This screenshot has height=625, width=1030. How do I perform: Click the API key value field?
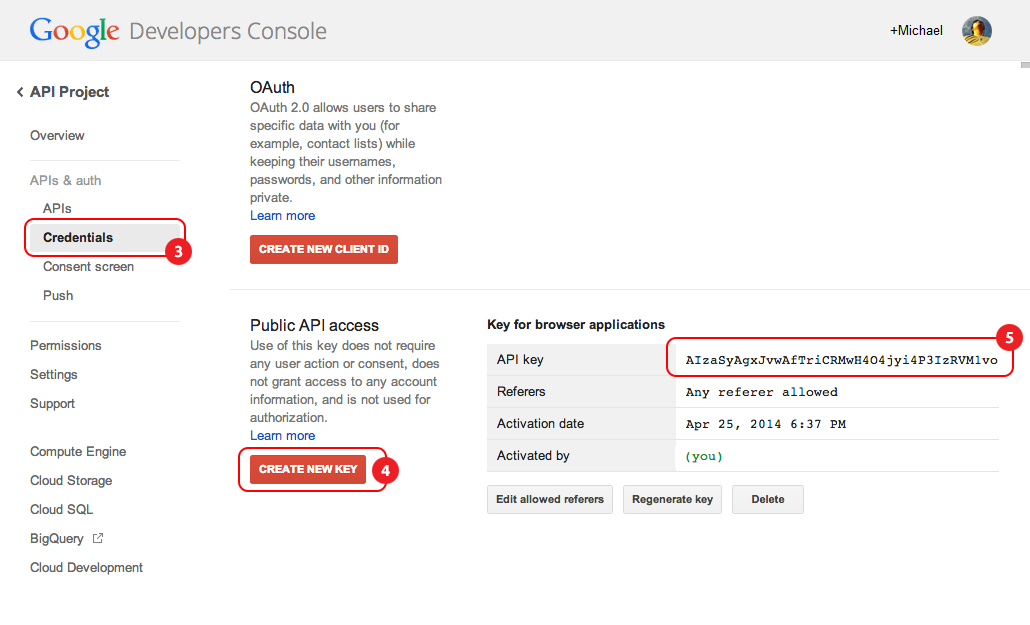point(841,360)
